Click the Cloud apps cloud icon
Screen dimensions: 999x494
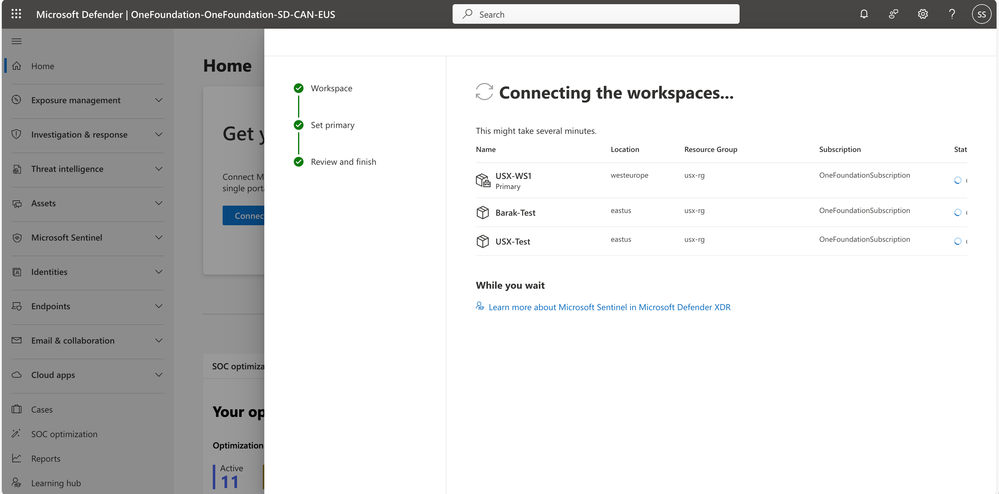point(17,375)
